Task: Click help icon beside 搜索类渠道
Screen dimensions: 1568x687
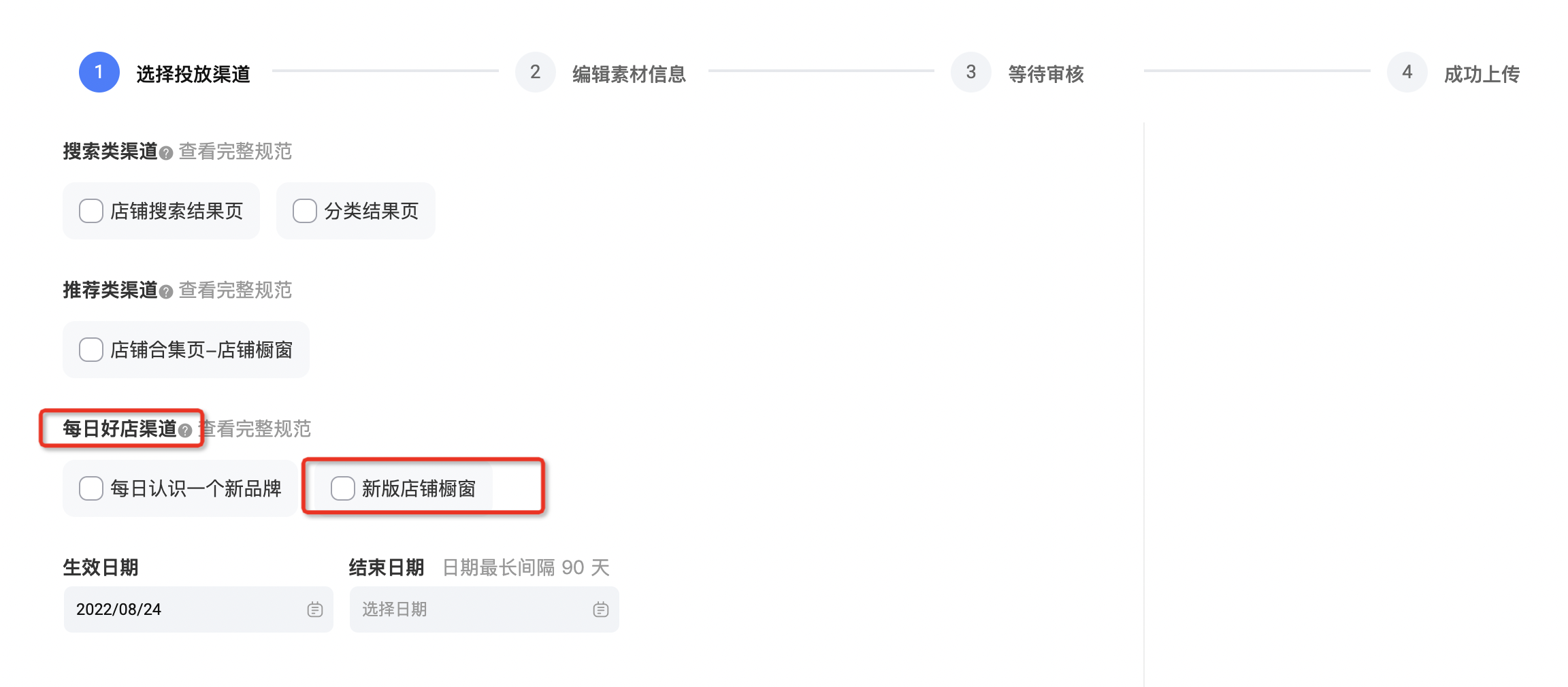Action: tap(165, 153)
